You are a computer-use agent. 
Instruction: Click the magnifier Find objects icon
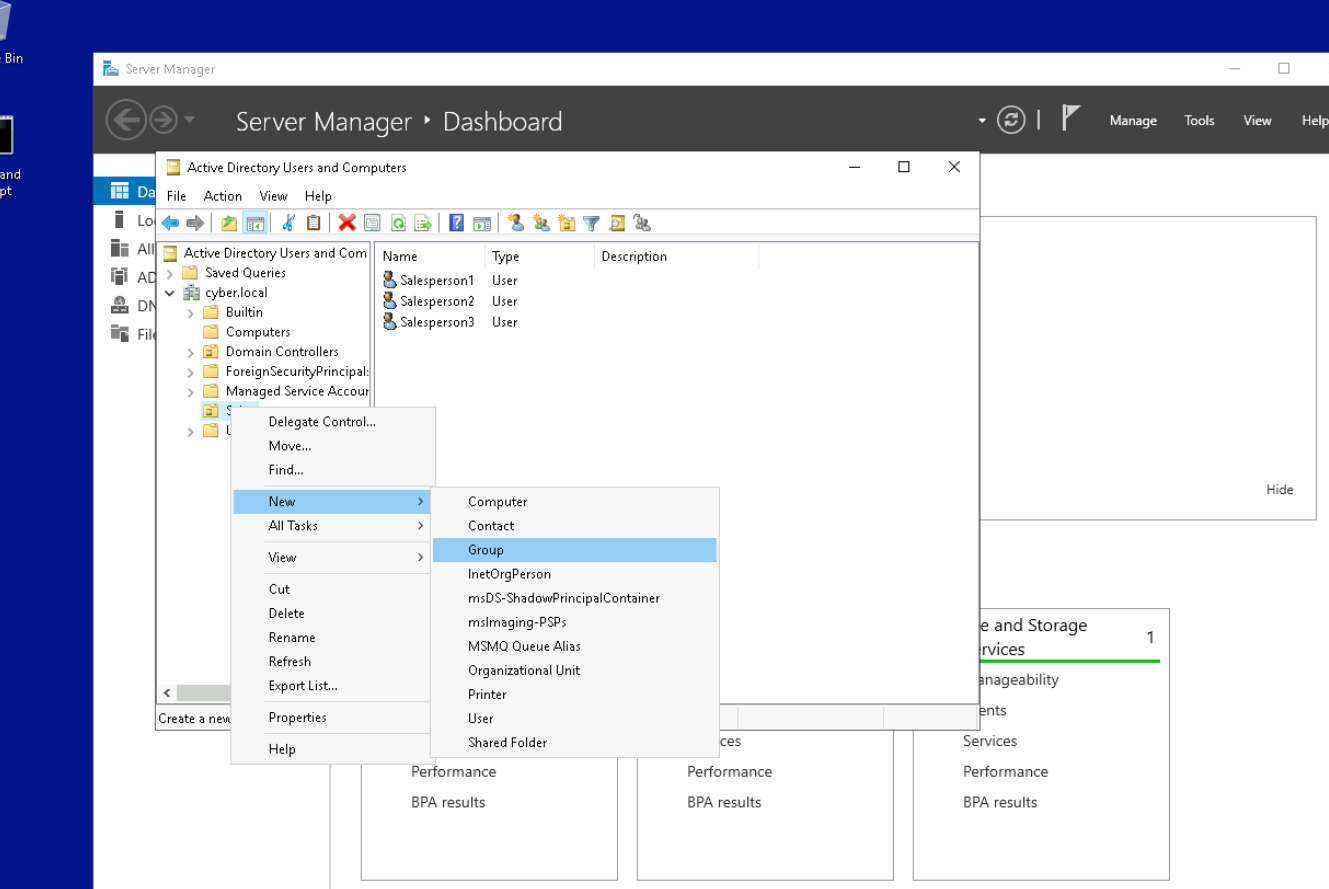[617, 223]
